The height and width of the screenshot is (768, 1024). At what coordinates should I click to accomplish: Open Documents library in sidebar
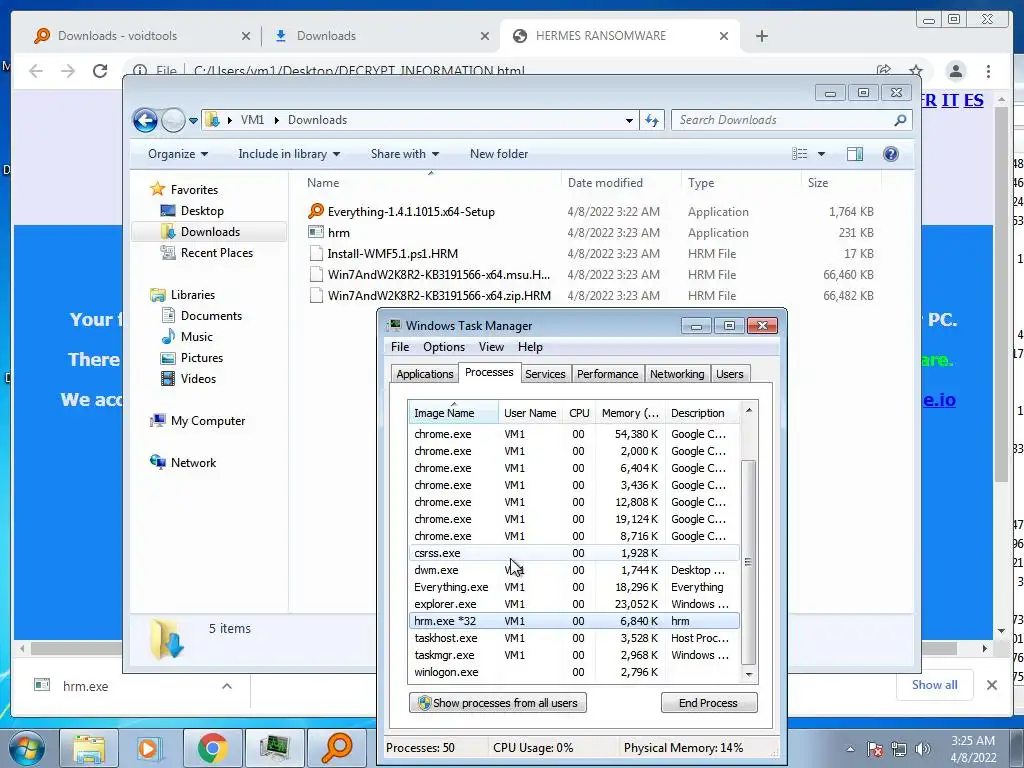(211, 315)
